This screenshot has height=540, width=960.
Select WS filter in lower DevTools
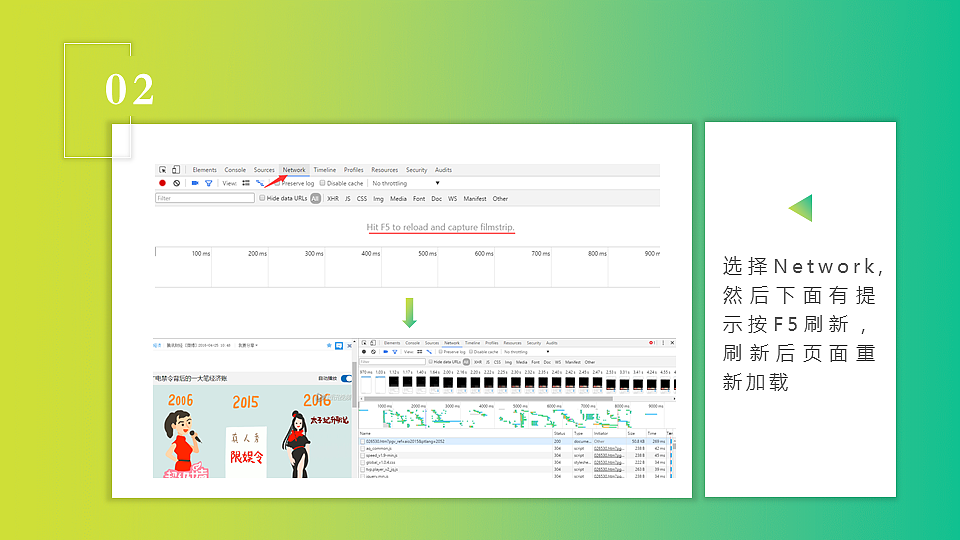coord(558,362)
